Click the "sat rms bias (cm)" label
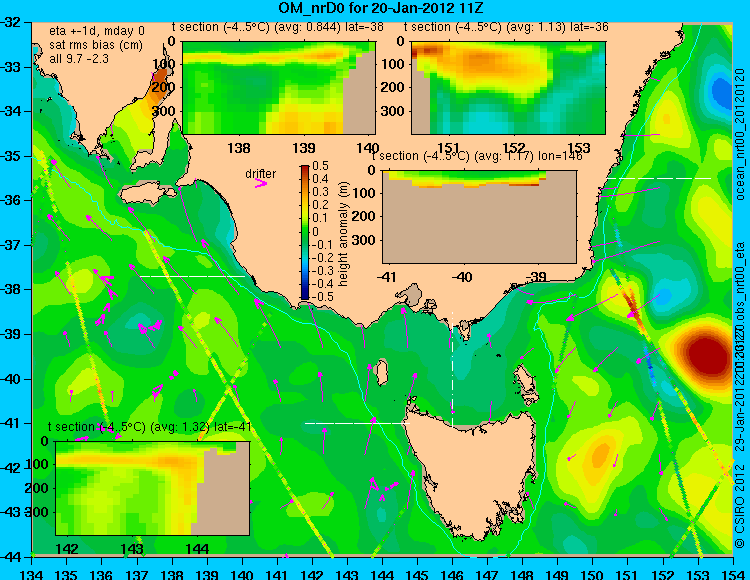The width and height of the screenshot is (750, 580). tap(96, 45)
